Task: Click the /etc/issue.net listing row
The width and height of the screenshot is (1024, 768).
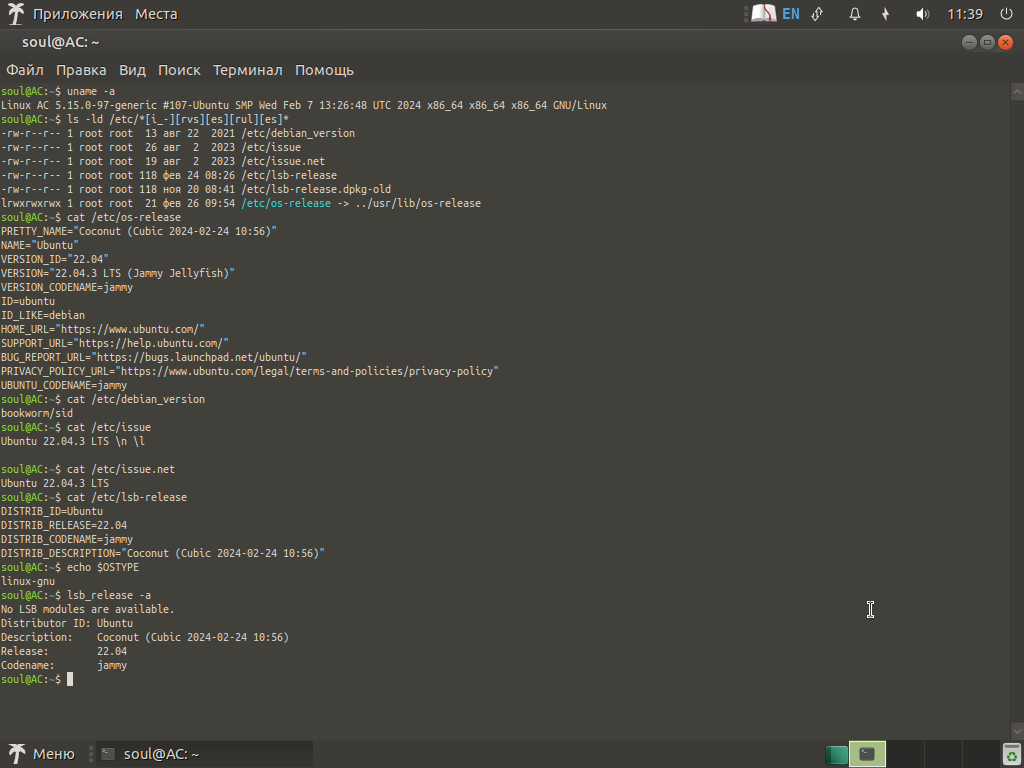Action: click(163, 161)
